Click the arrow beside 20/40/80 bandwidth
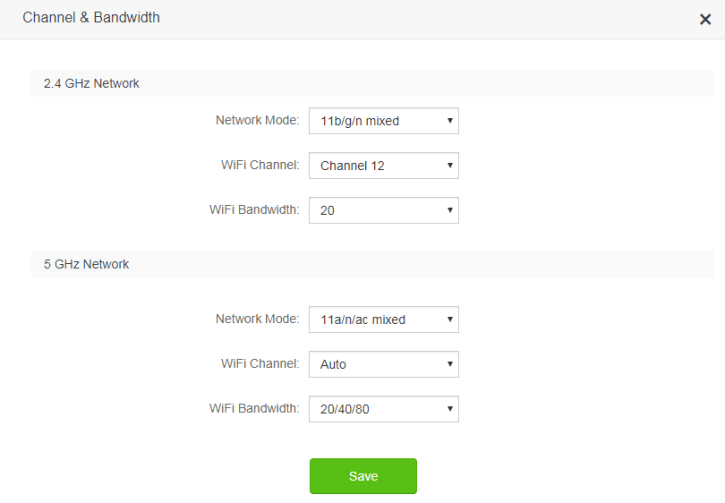 pos(450,408)
